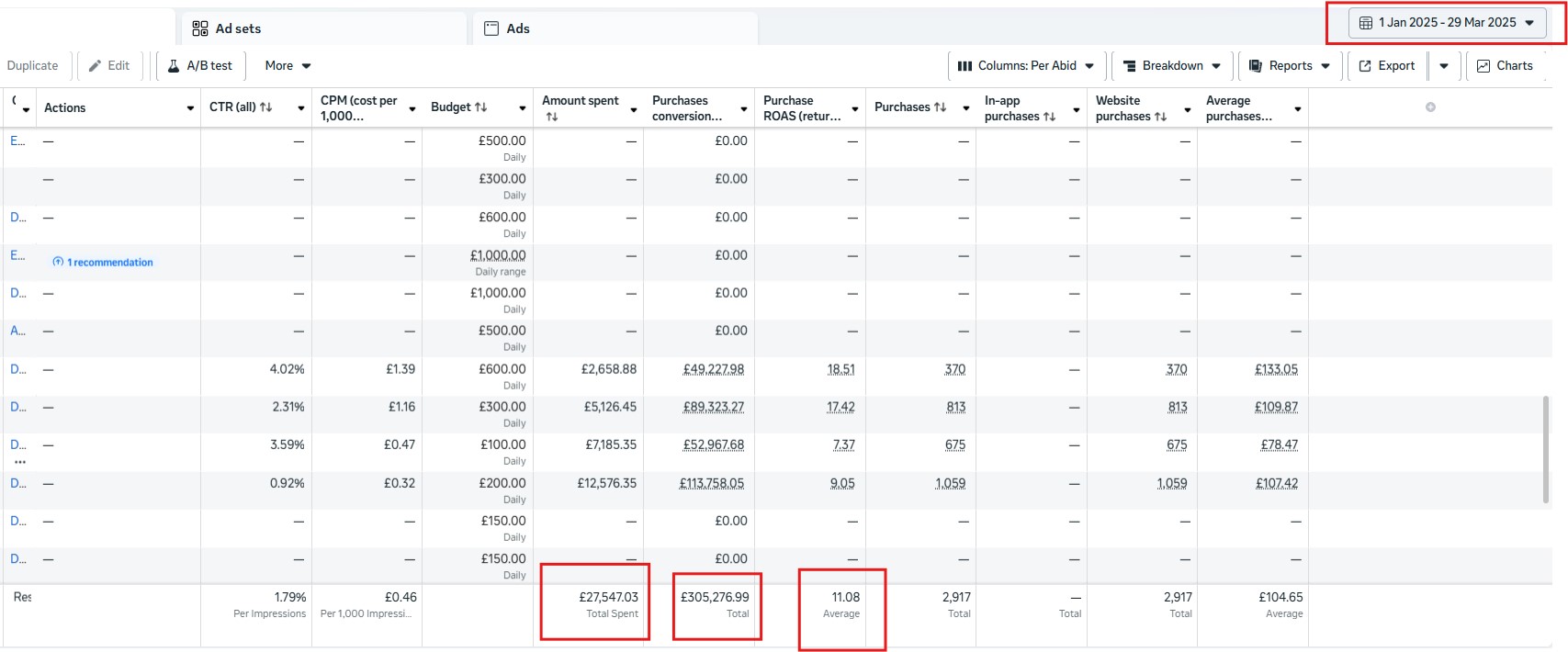Click the columns icon next to Columns
This screenshot has height=652, width=1568.
(x=964, y=66)
